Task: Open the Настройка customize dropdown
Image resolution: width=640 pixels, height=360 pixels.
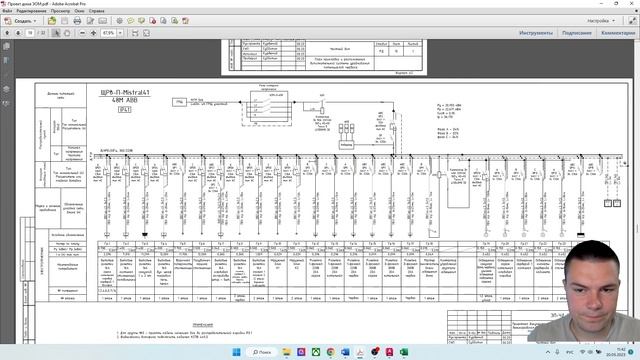Action: click(x=601, y=20)
